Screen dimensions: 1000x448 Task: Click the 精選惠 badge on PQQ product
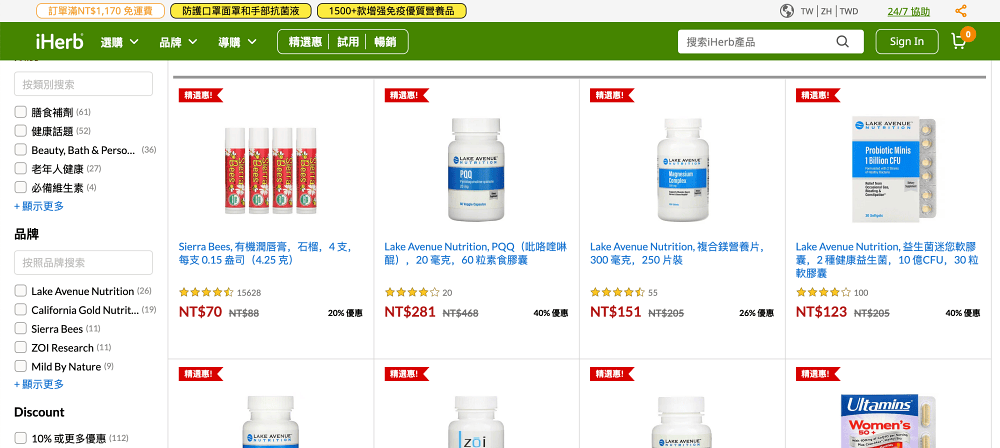point(406,95)
